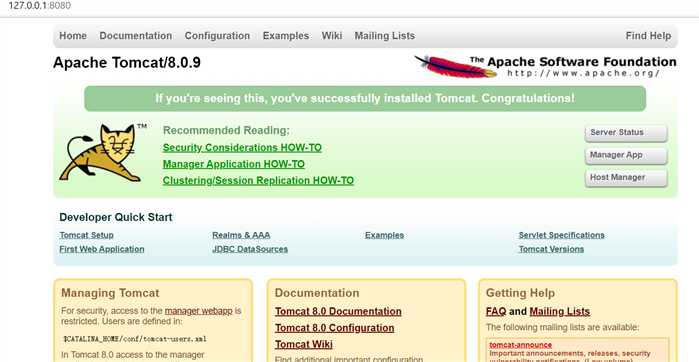
Task: Follow the manager webapp link
Action: coord(198,311)
